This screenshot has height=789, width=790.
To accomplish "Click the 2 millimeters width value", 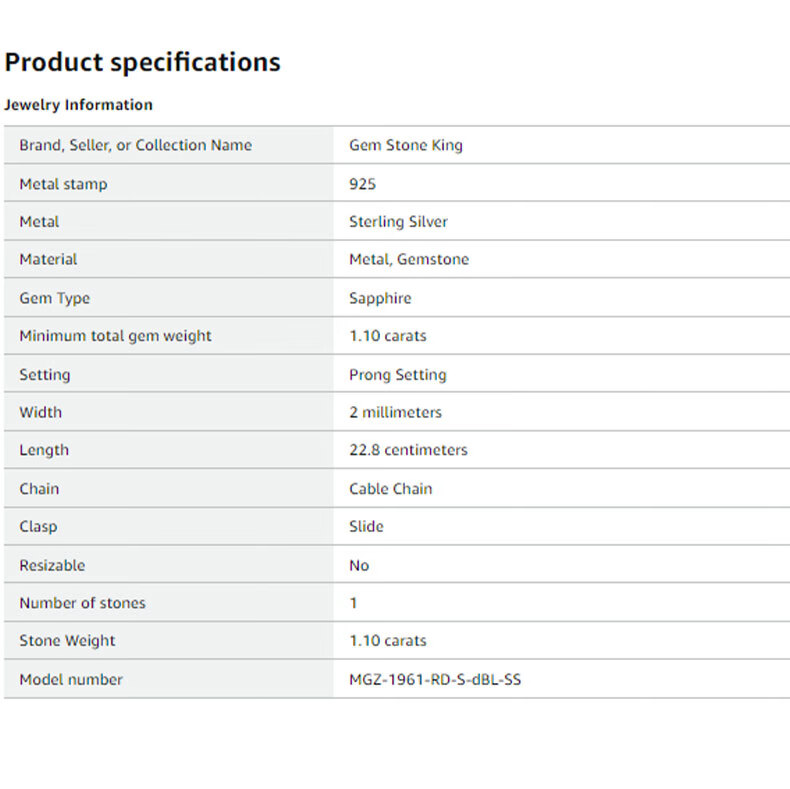I will coord(395,412).
